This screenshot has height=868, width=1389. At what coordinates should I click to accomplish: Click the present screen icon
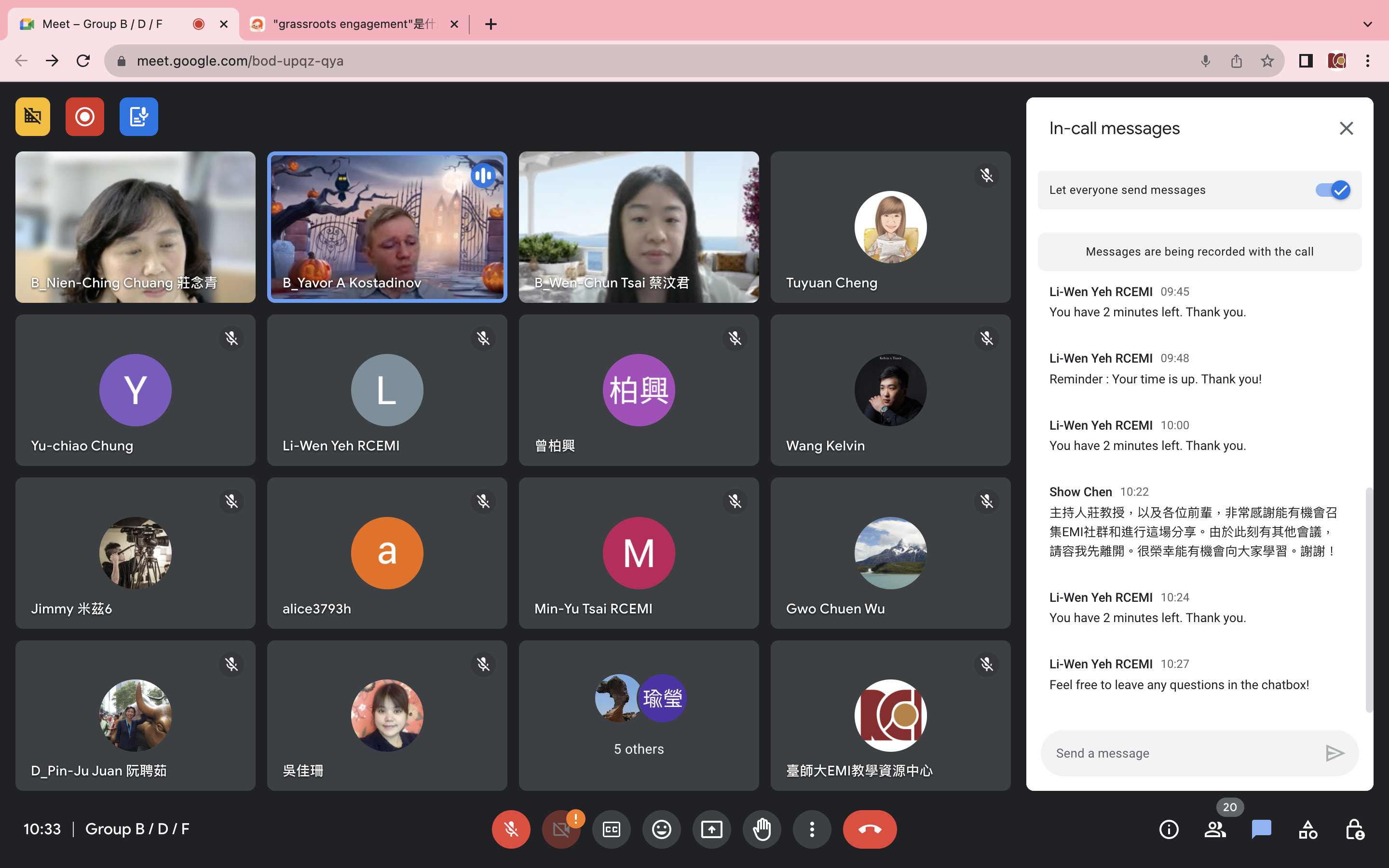(x=711, y=829)
